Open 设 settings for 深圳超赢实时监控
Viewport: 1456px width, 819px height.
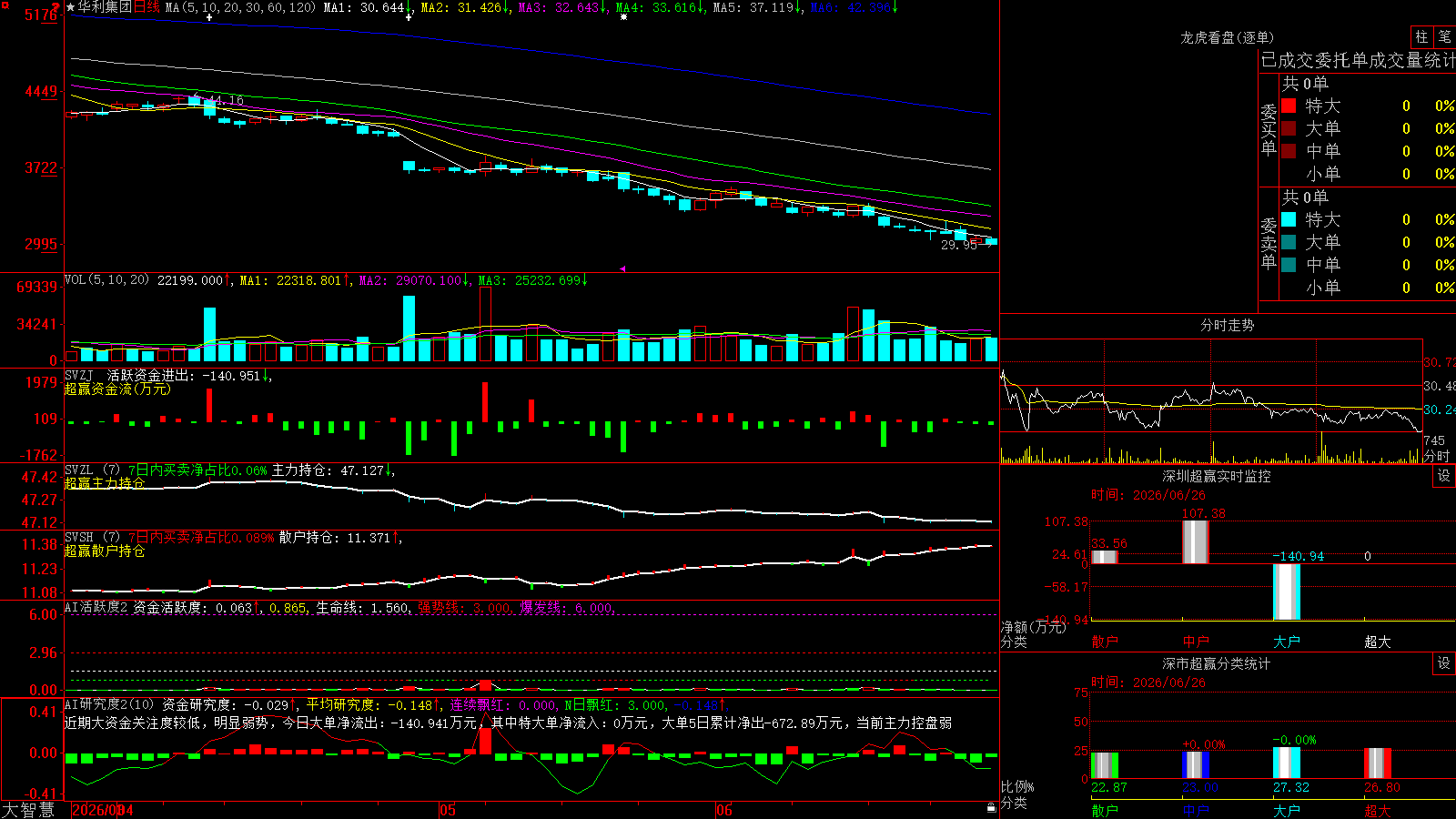click(1444, 476)
